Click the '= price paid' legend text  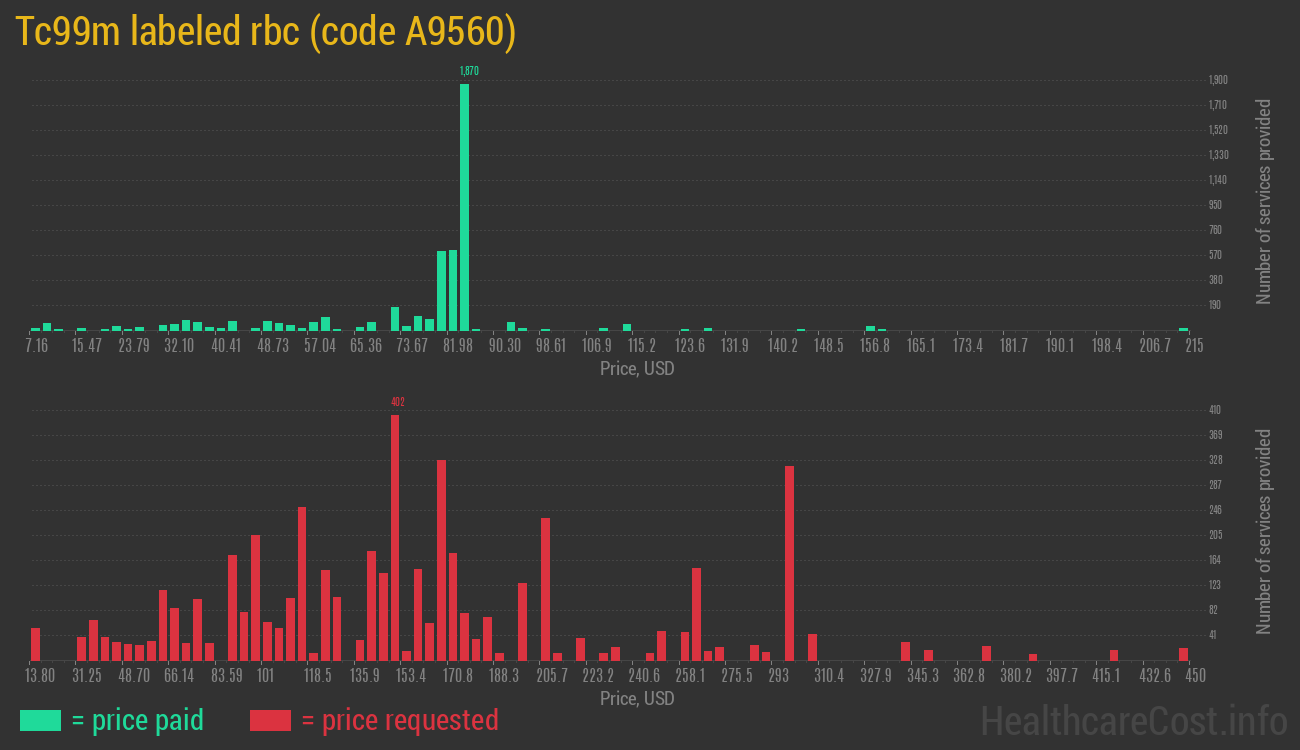click(138, 720)
